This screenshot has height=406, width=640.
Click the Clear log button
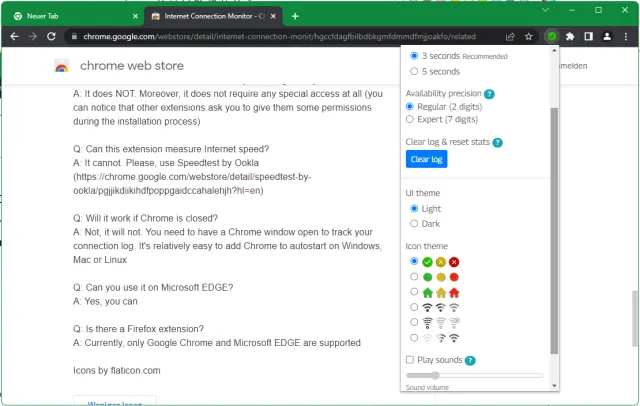coord(427,159)
